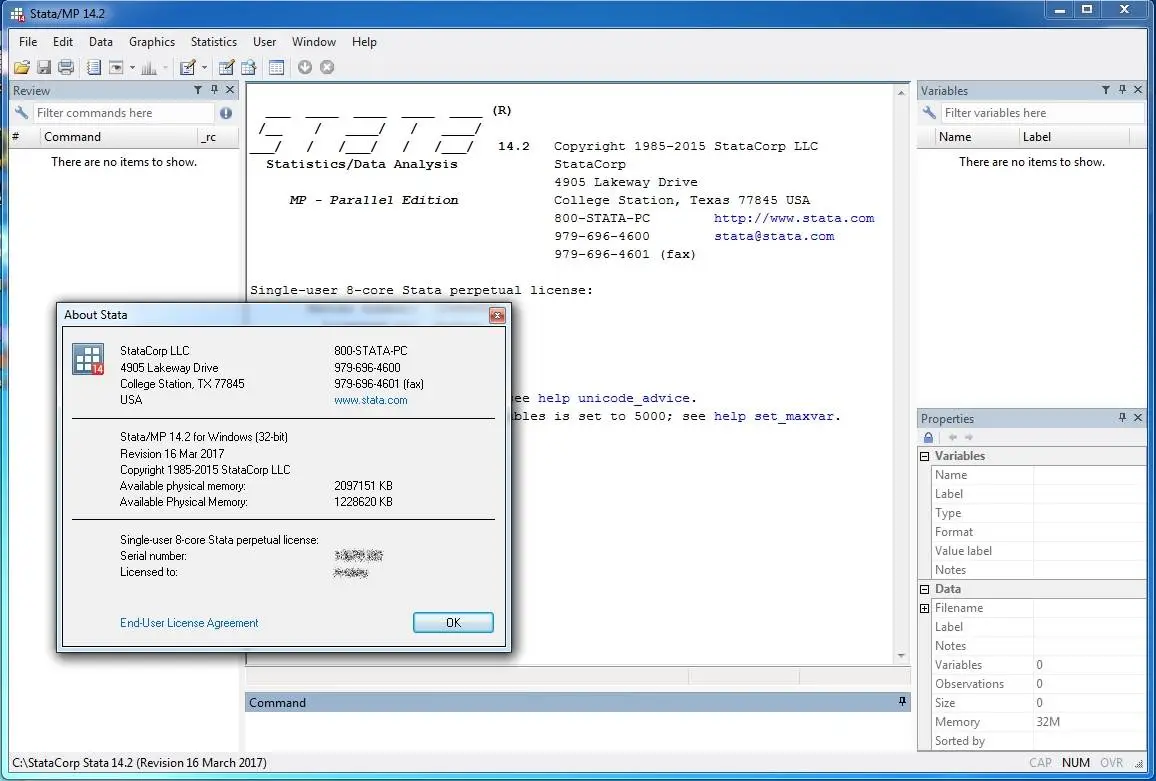This screenshot has height=781, width=1156.
Task: Click the Filter variables here field
Action: tap(1042, 113)
